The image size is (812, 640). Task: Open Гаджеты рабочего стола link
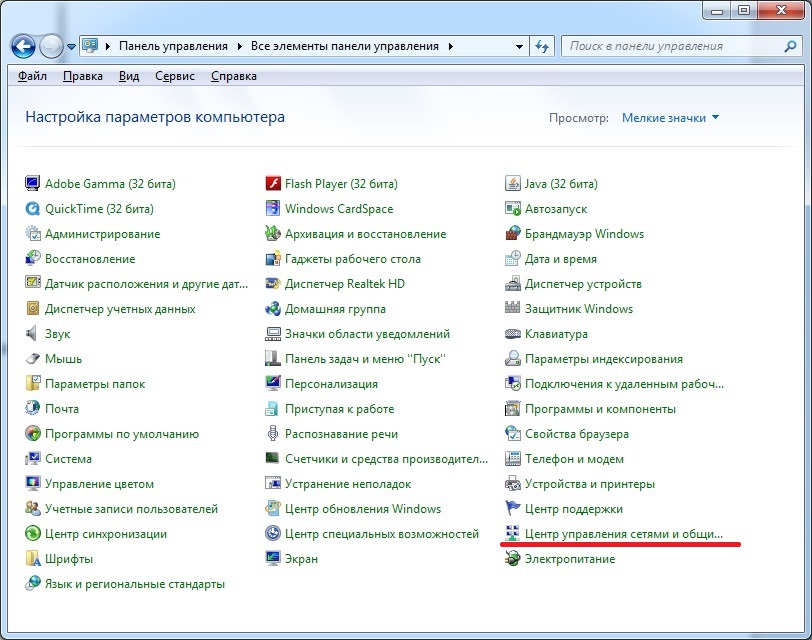[x=353, y=259]
